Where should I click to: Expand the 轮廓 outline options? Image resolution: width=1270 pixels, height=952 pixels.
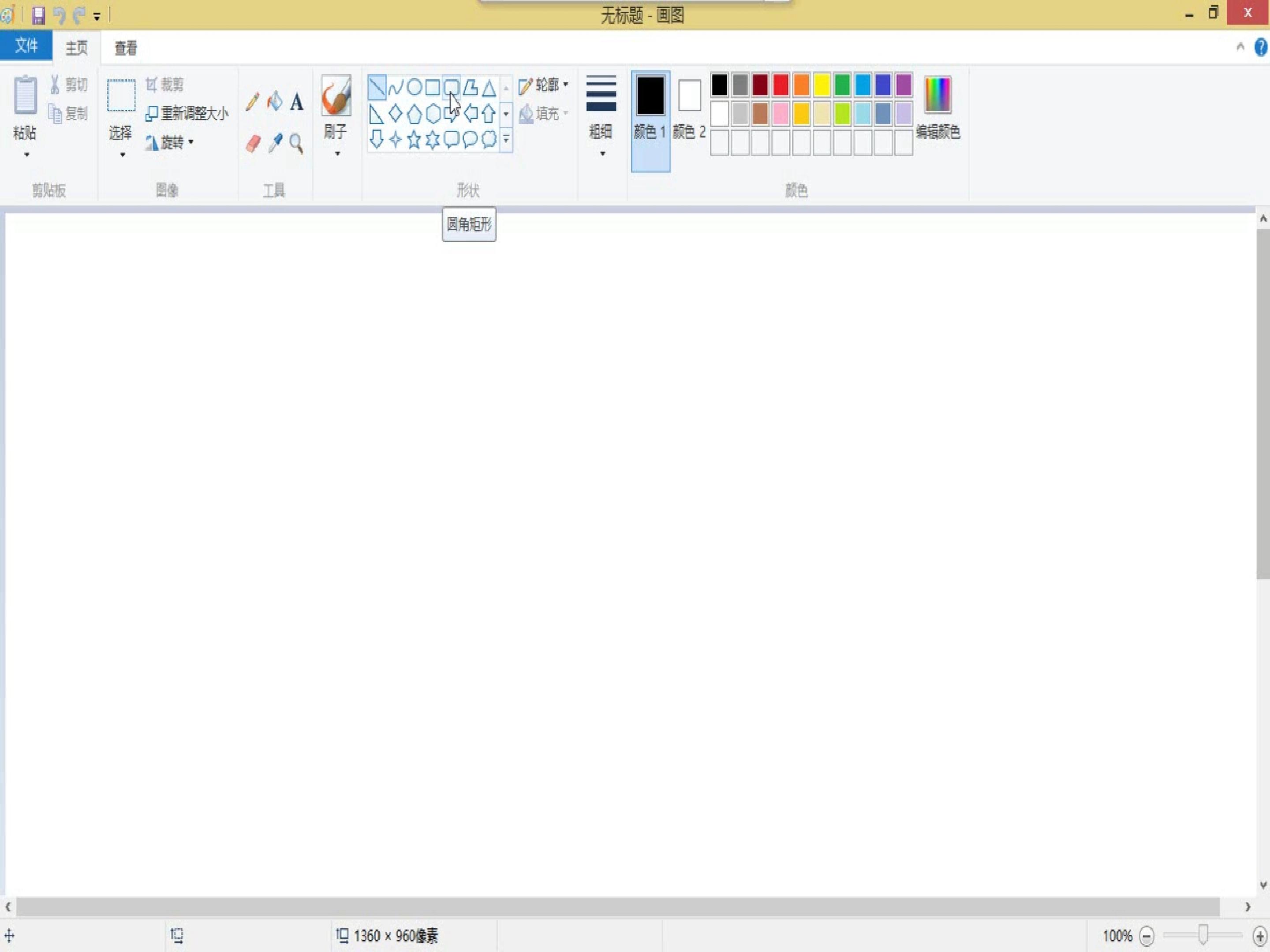tap(543, 85)
